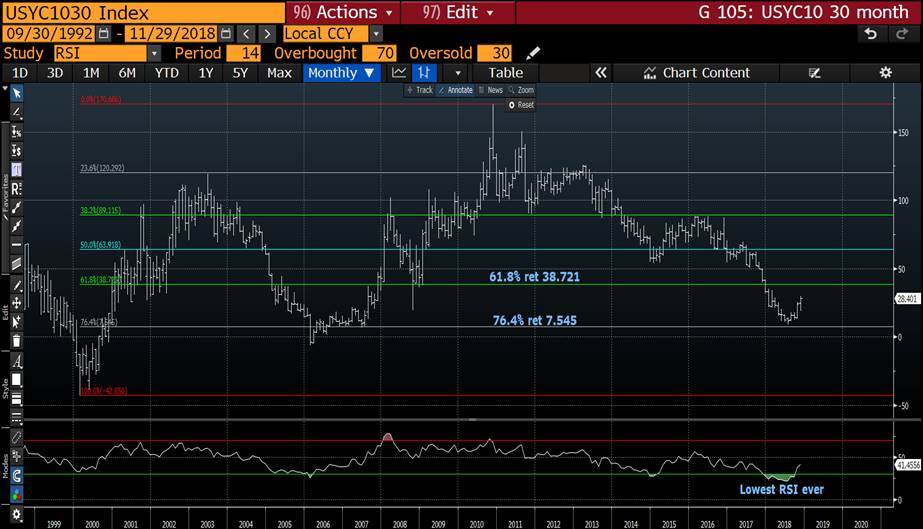
Task: Select the 5Y range tab
Action: (x=240, y=73)
